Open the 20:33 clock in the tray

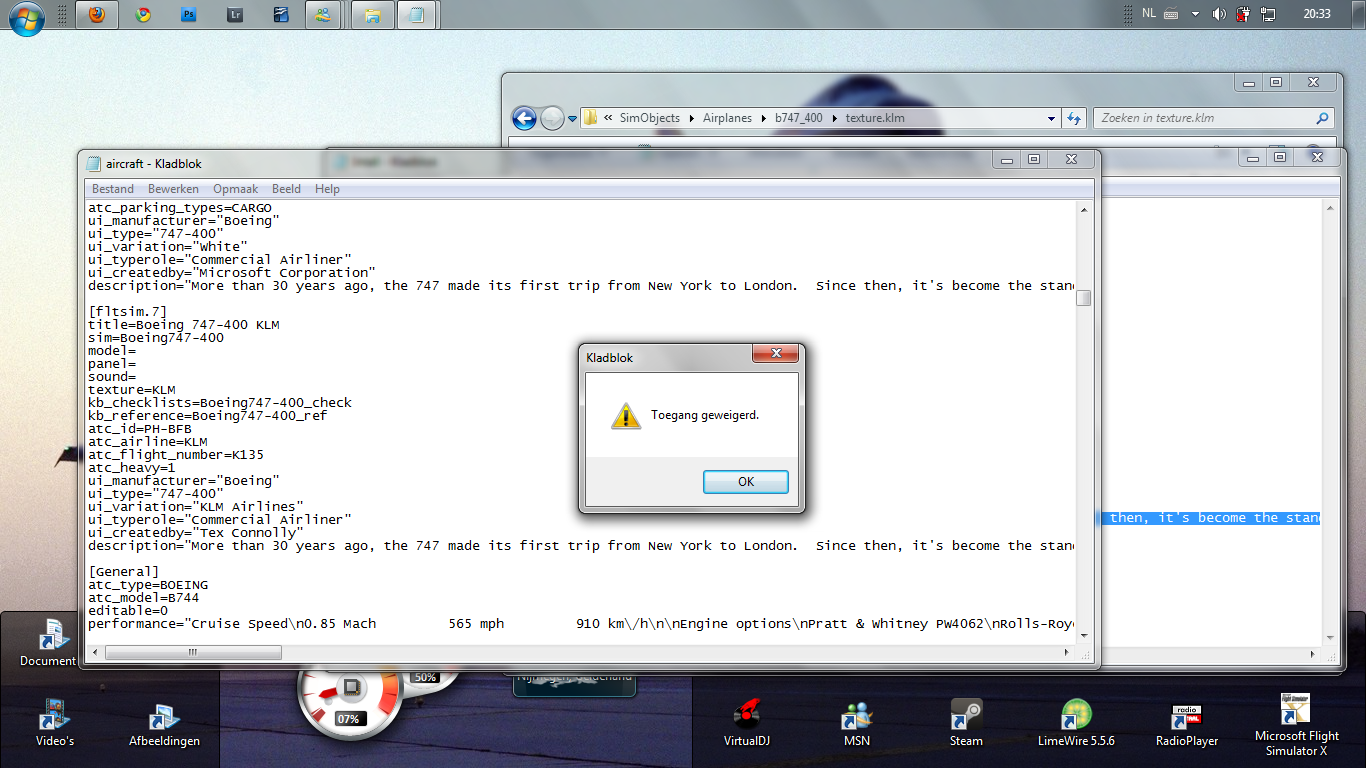1316,14
